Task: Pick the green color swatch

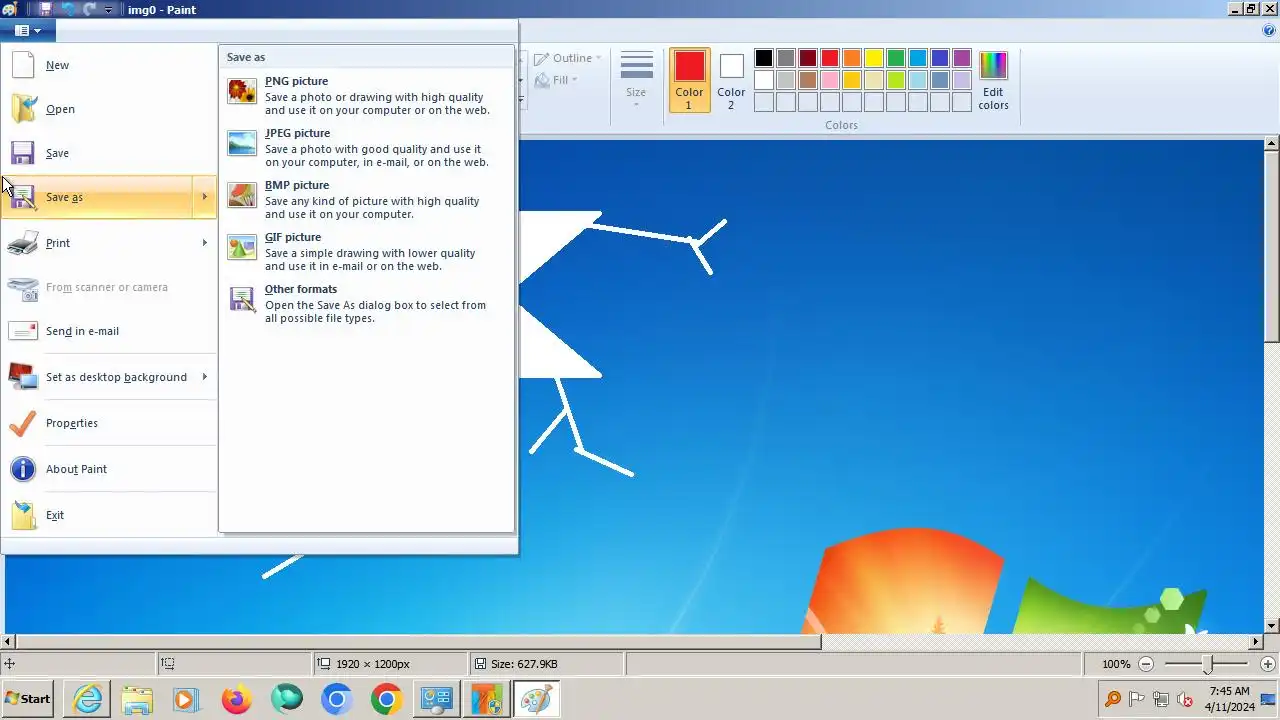Action: pyautogui.click(x=896, y=58)
